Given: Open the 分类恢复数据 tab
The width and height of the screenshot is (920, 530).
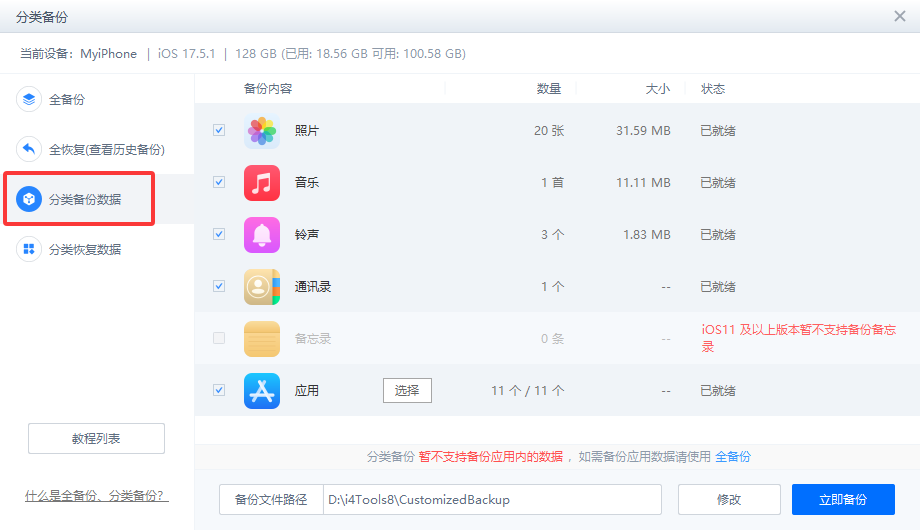Looking at the screenshot, I should click(x=85, y=249).
